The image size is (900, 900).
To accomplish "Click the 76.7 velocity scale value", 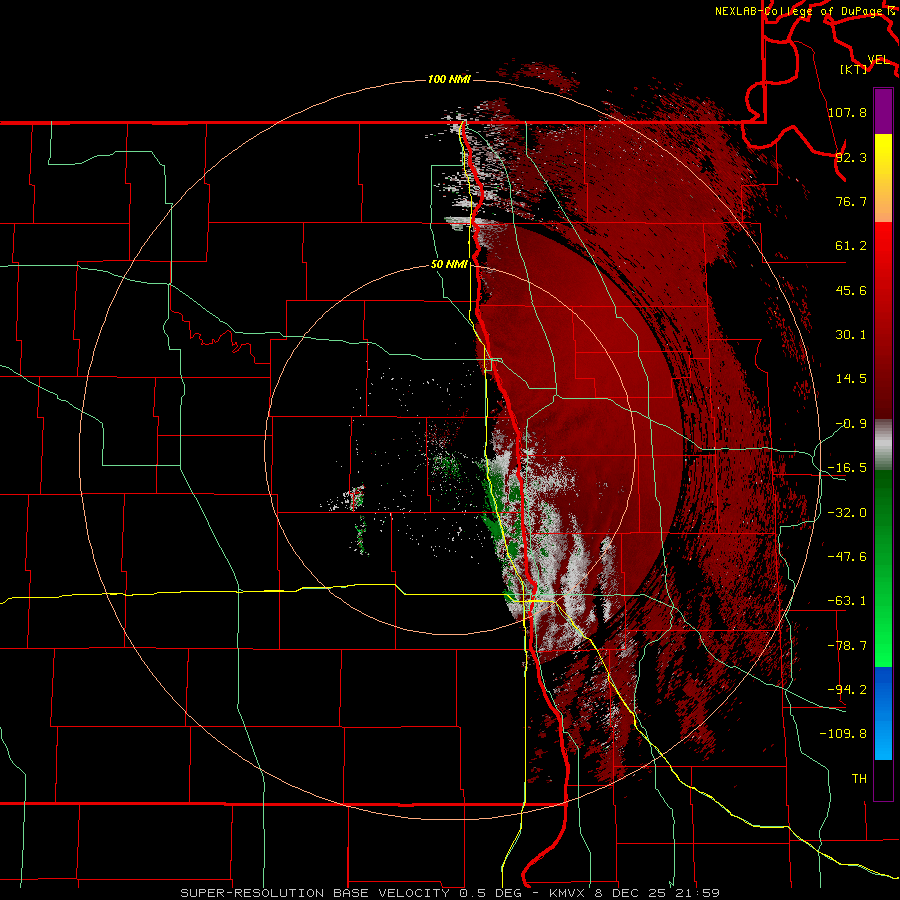I will coord(851,201).
